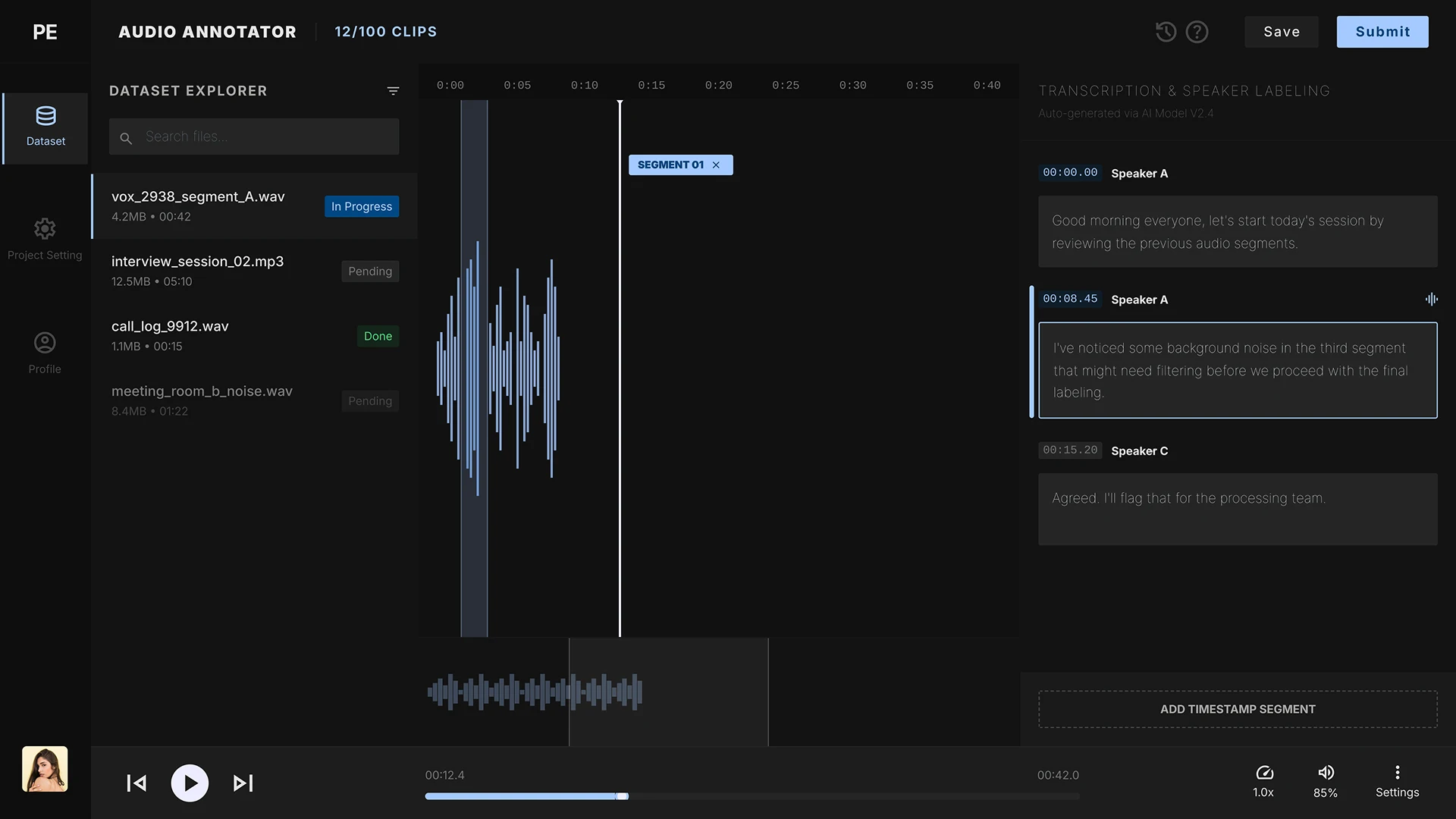Skip to next clip button
The width and height of the screenshot is (1456, 819).
click(x=243, y=783)
